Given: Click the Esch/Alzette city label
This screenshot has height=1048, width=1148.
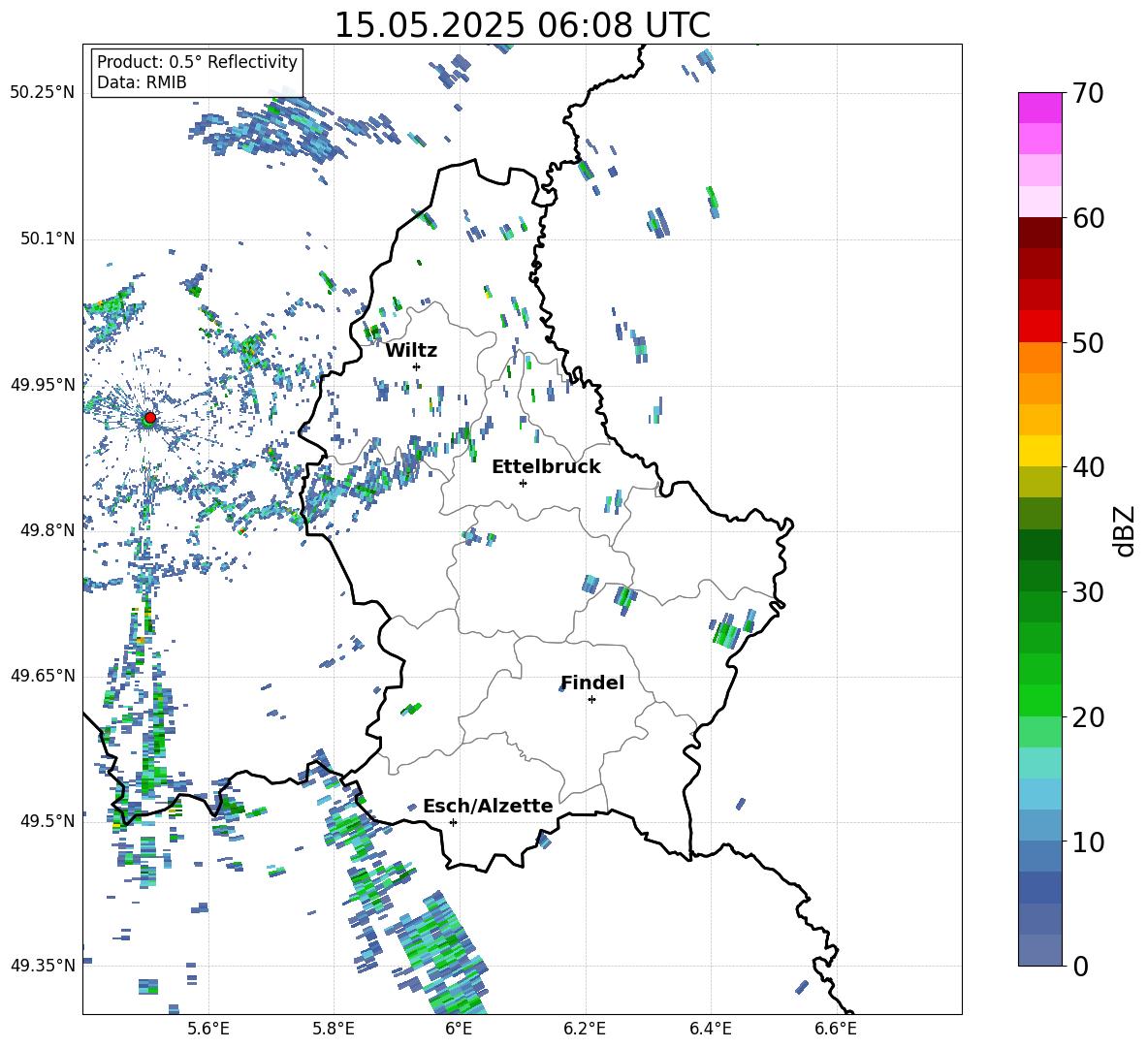Looking at the screenshot, I should [489, 806].
